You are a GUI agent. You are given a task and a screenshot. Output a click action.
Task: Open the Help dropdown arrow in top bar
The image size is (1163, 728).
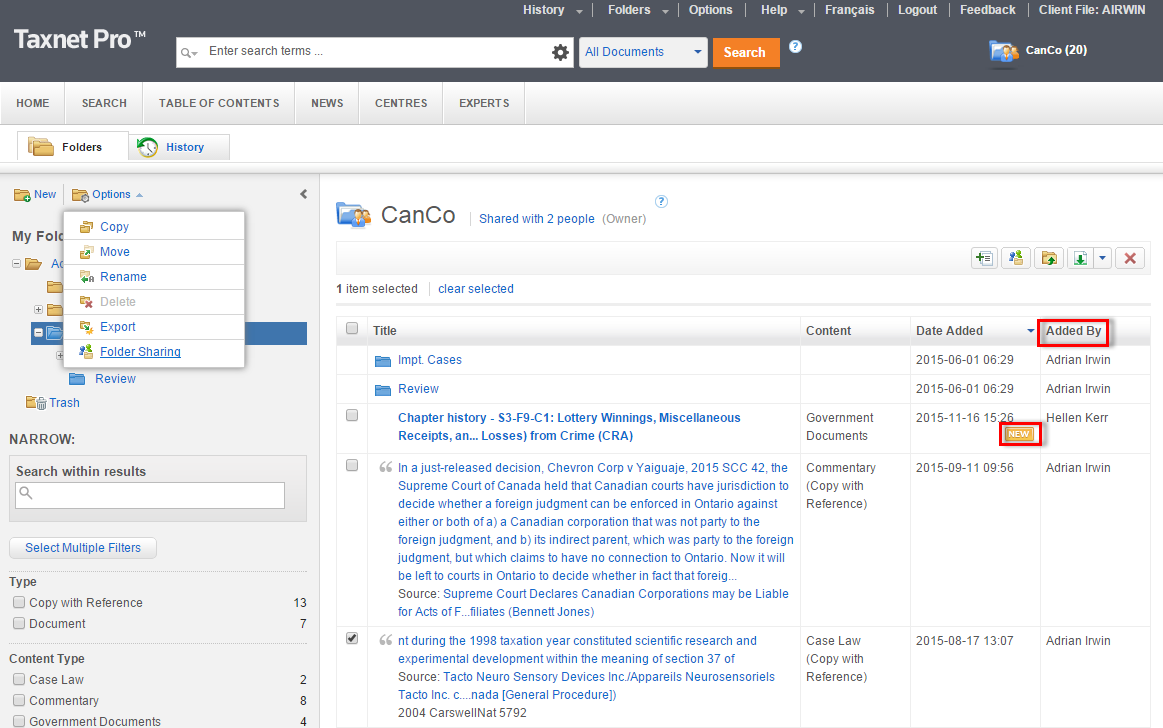pyautogui.click(x=801, y=11)
